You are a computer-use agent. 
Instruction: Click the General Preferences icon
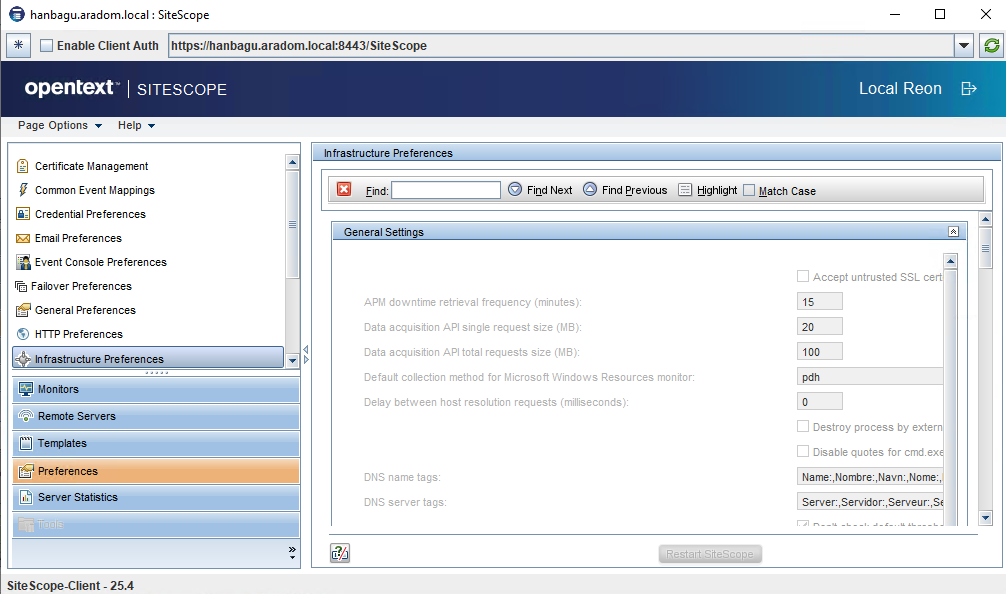23,310
